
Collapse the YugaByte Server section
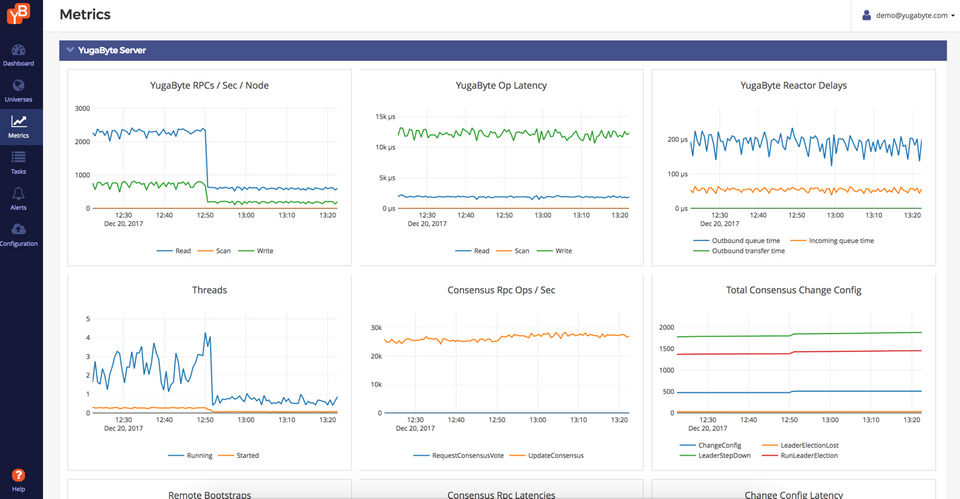pyautogui.click(x=69, y=50)
